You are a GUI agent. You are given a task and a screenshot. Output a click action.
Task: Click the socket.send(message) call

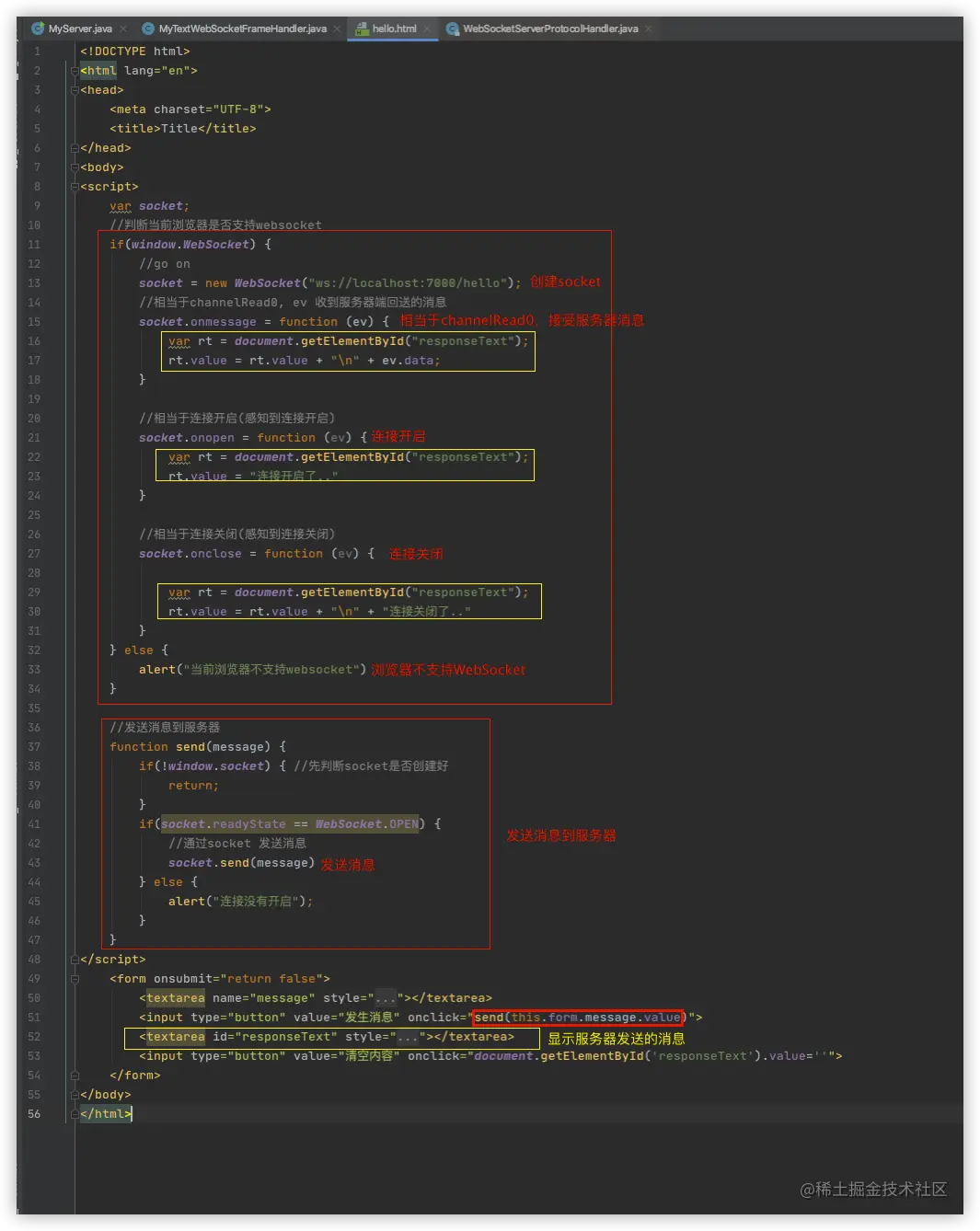(241, 863)
